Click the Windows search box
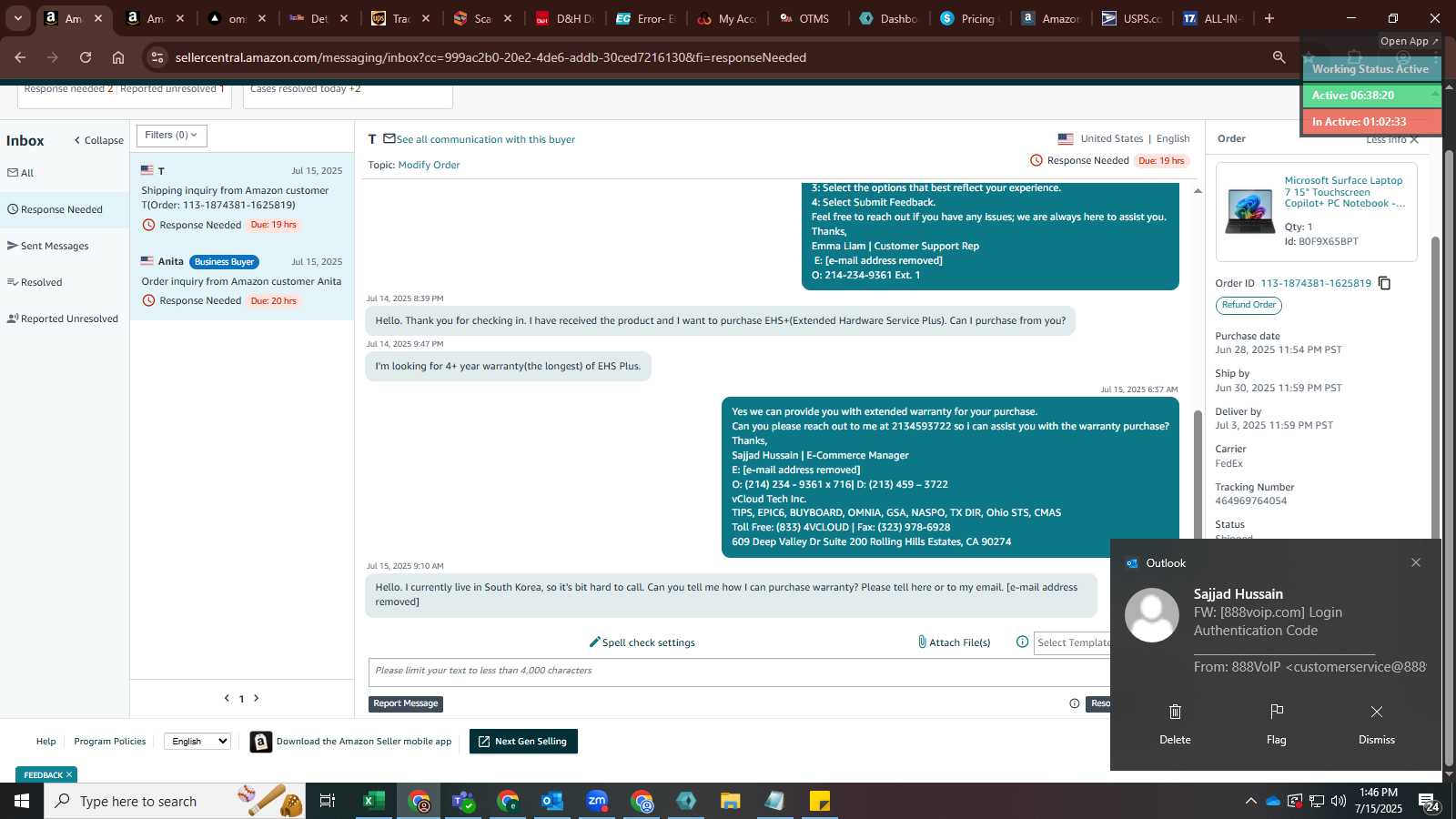Image resolution: width=1456 pixels, height=819 pixels. [175, 801]
